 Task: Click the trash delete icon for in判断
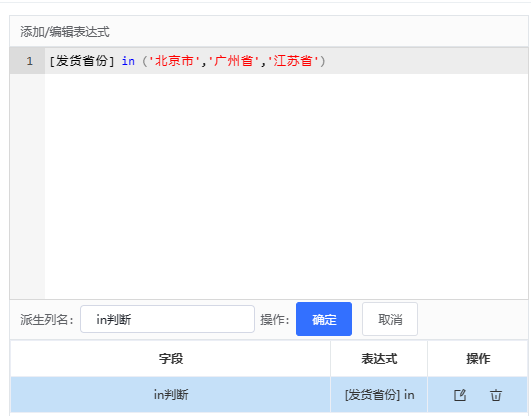point(496,395)
